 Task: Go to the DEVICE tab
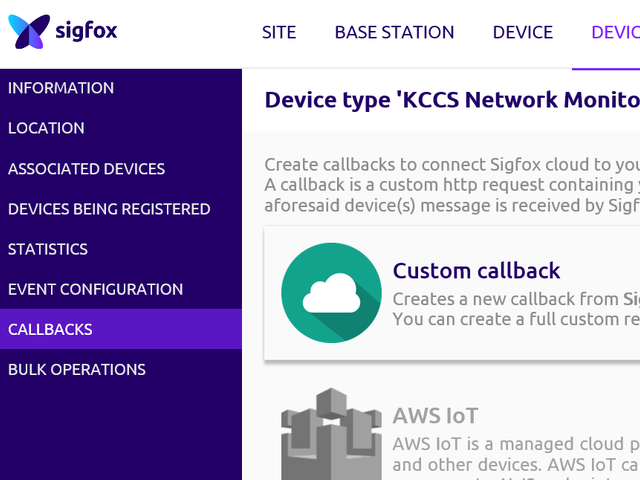(522, 32)
